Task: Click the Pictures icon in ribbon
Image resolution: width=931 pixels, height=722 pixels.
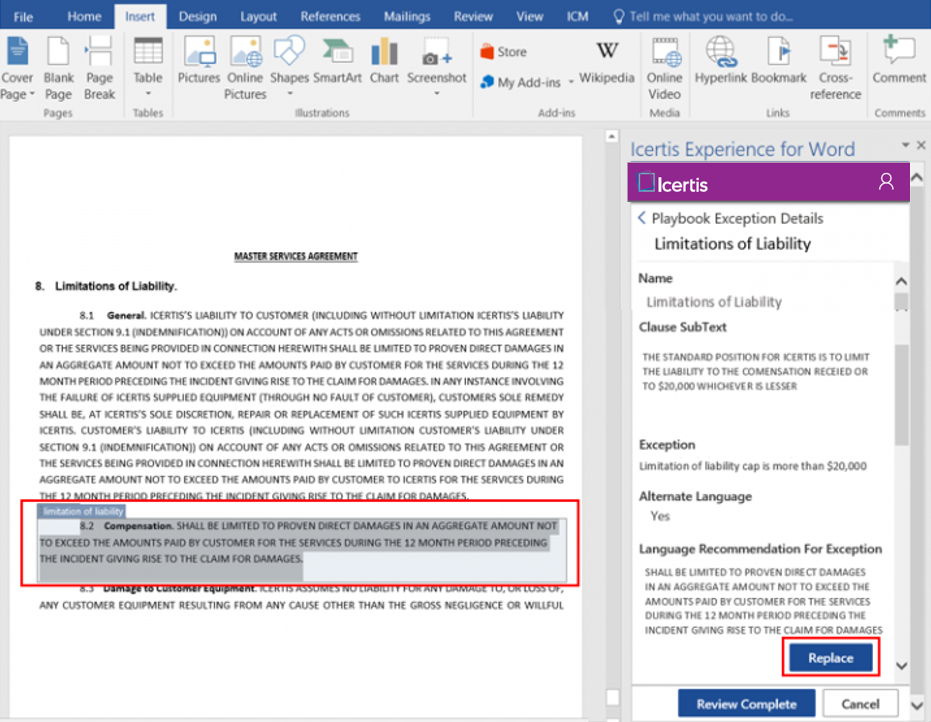Action: click(x=199, y=60)
